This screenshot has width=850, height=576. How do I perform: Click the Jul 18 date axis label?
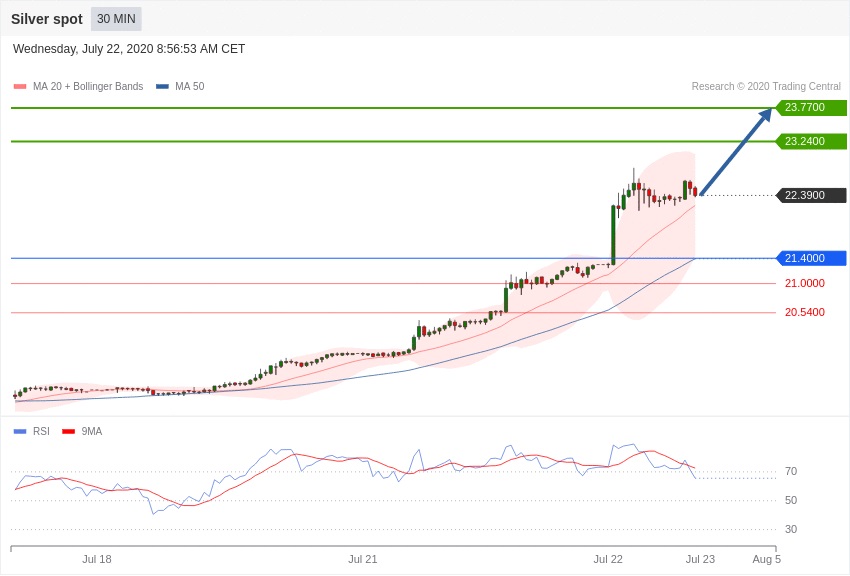(97, 559)
